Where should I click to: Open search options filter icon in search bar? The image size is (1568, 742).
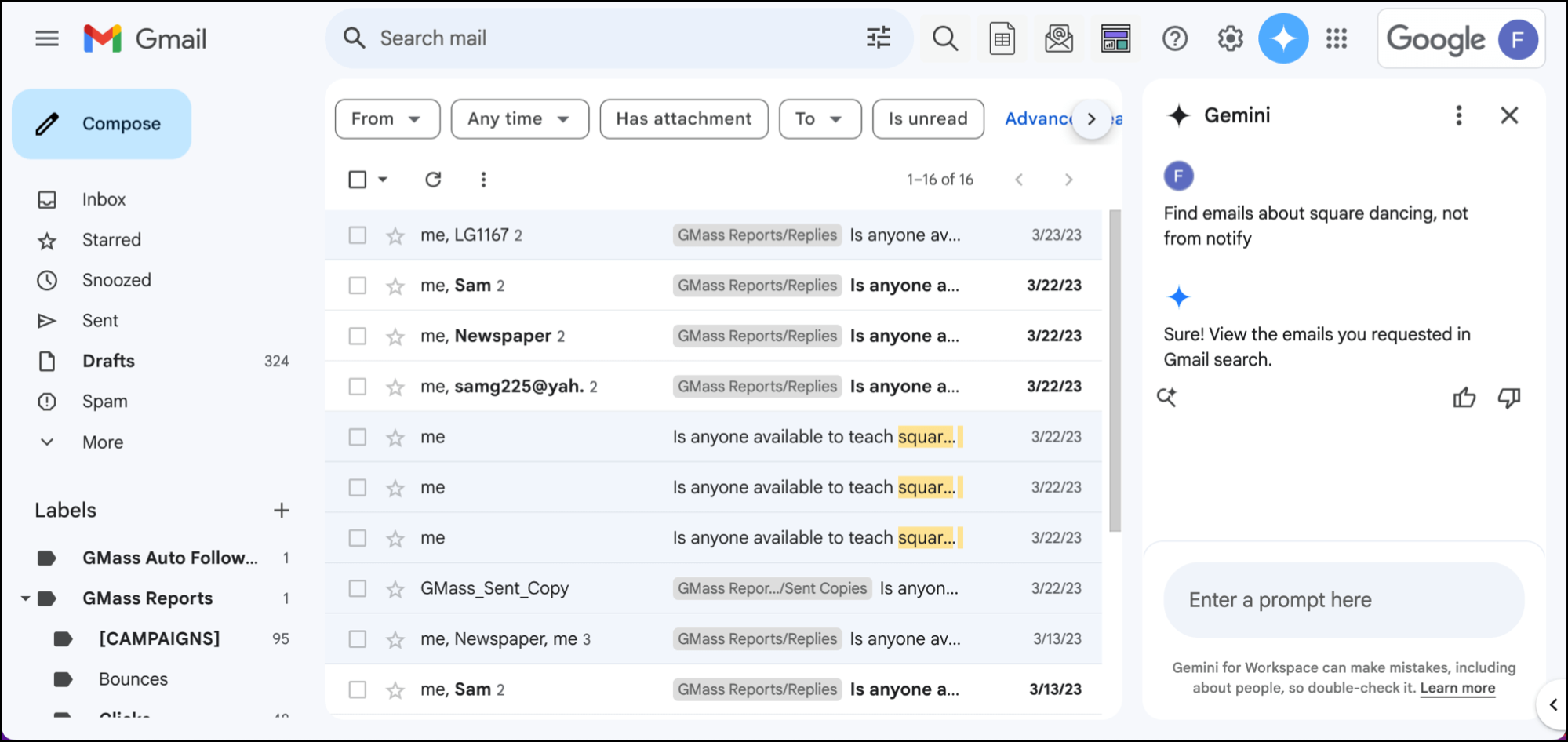878,38
